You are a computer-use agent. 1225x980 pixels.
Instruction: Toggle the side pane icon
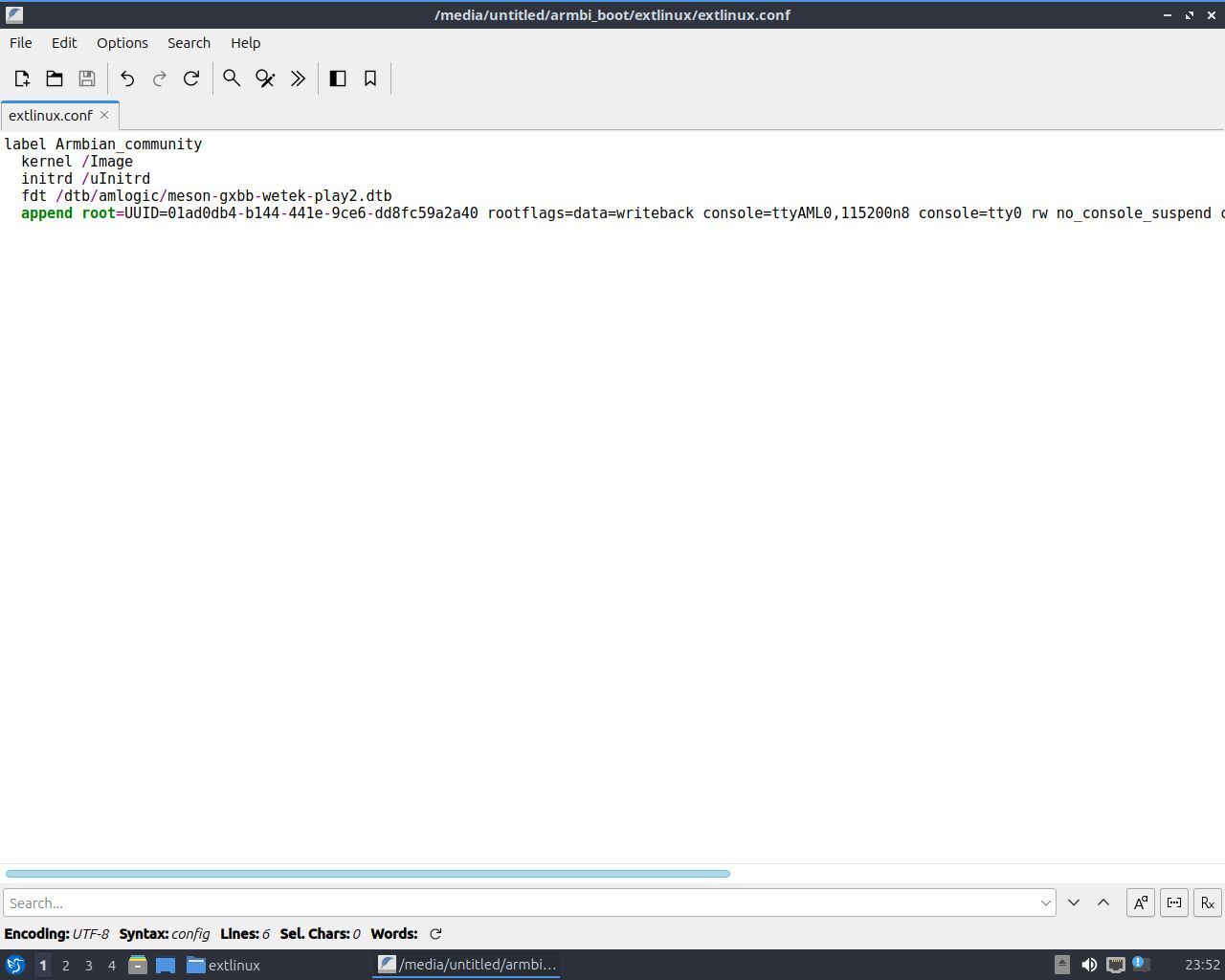pyautogui.click(x=338, y=78)
